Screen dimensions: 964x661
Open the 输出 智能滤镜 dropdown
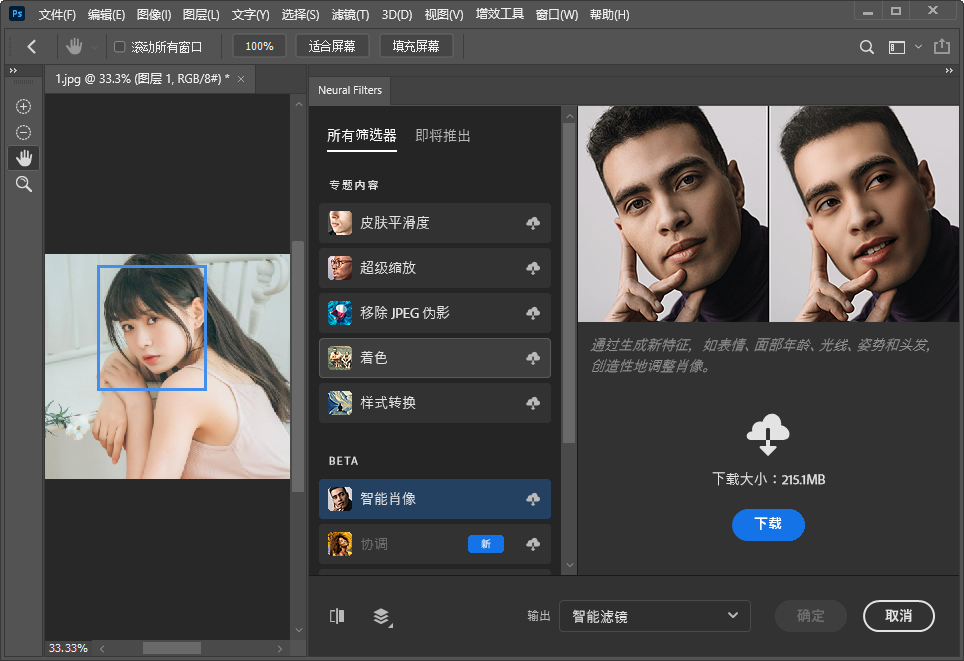point(654,616)
